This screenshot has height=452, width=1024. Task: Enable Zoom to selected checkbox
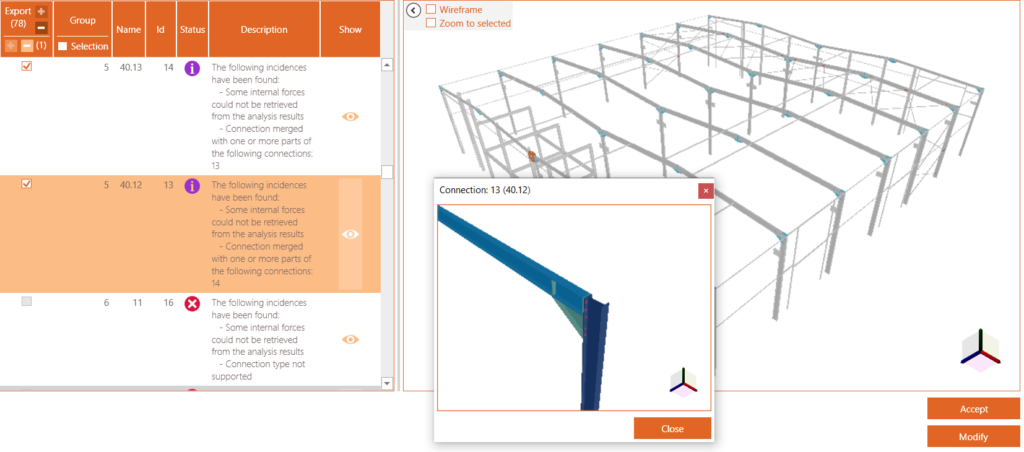click(x=431, y=23)
